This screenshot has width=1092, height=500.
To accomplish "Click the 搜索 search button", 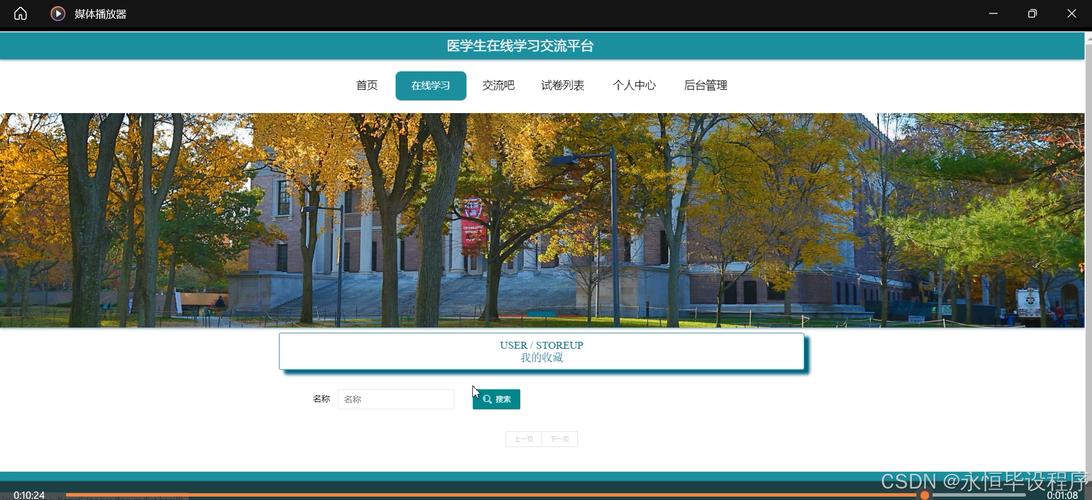I will click(496, 399).
